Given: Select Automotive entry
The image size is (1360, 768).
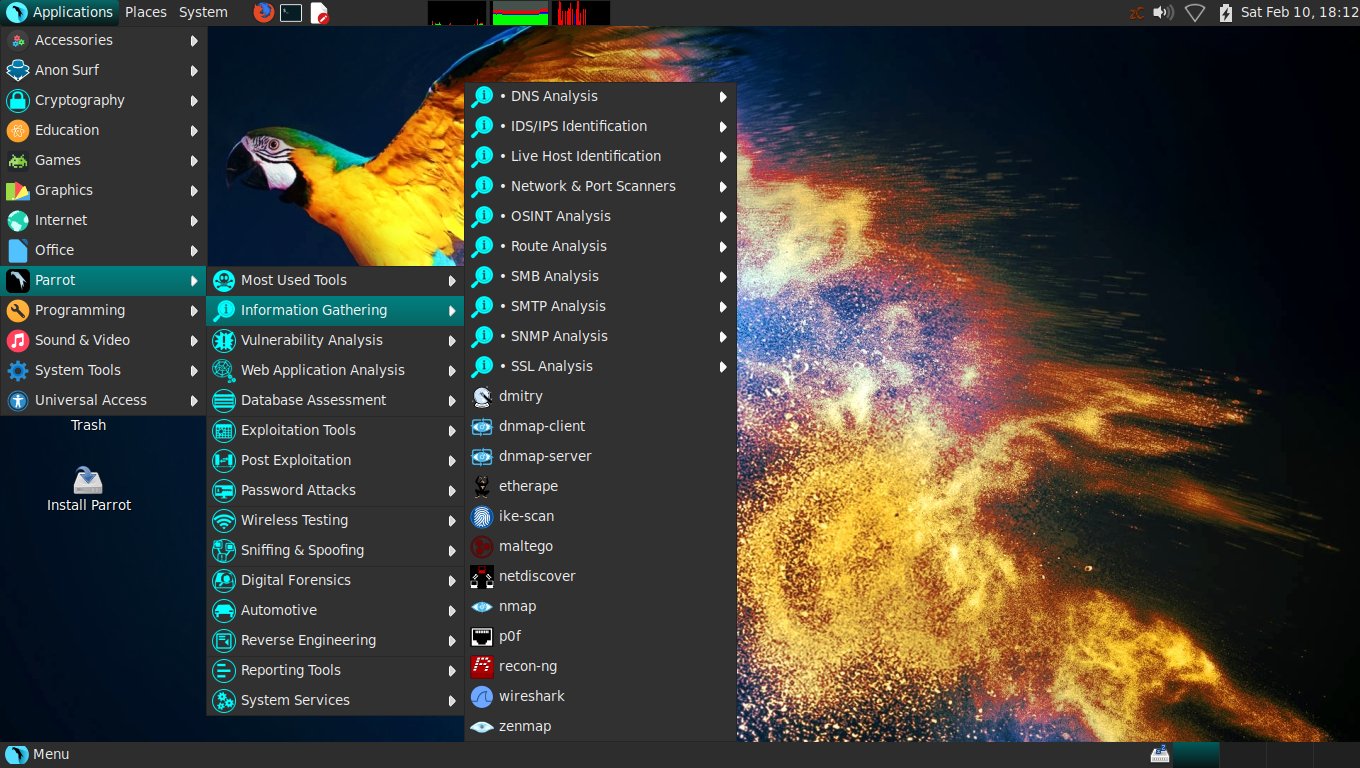Looking at the screenshot, I should [335, 610].
